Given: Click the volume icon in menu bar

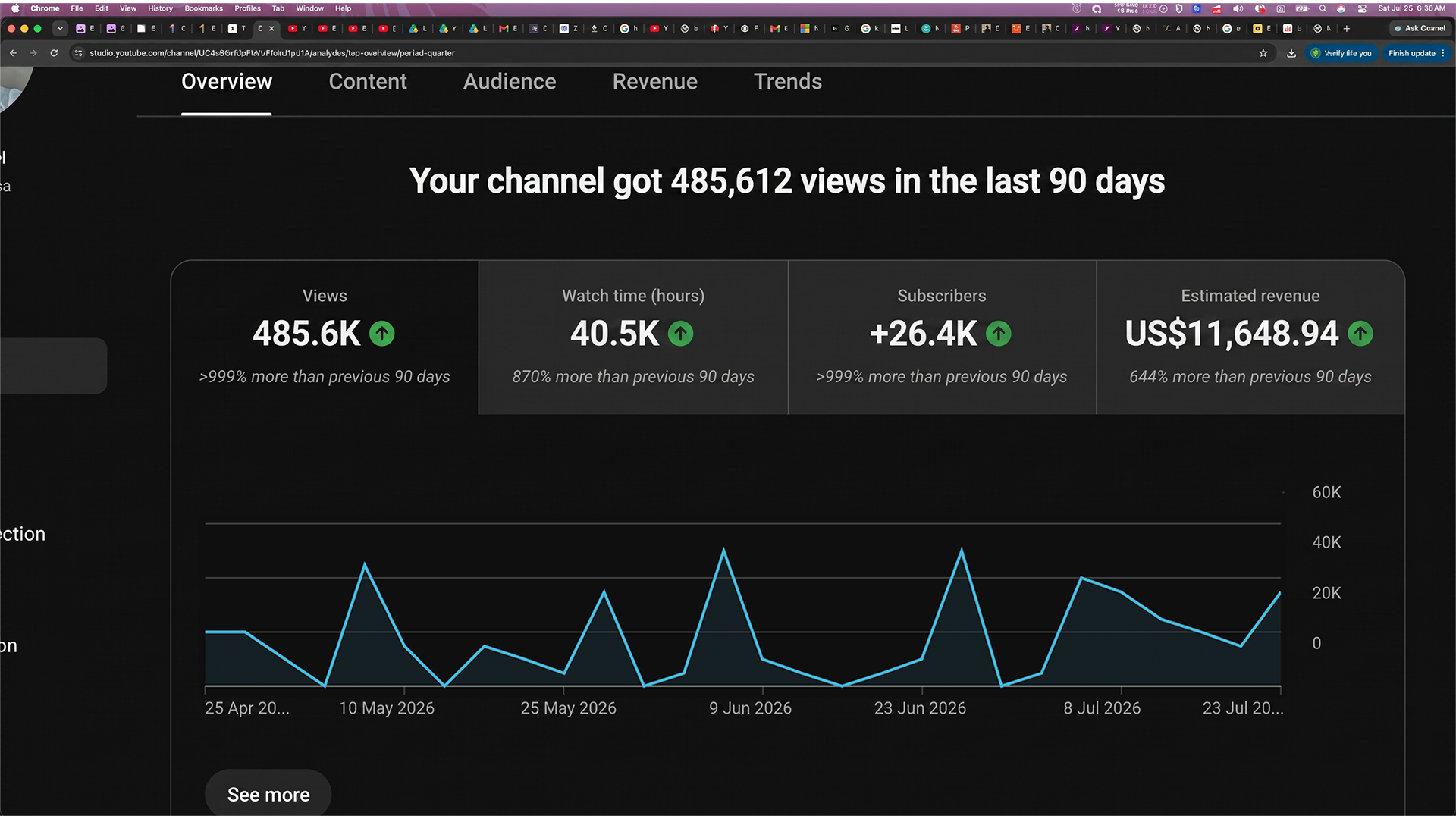Looking at the screenshot, I should click(1238, 8).
